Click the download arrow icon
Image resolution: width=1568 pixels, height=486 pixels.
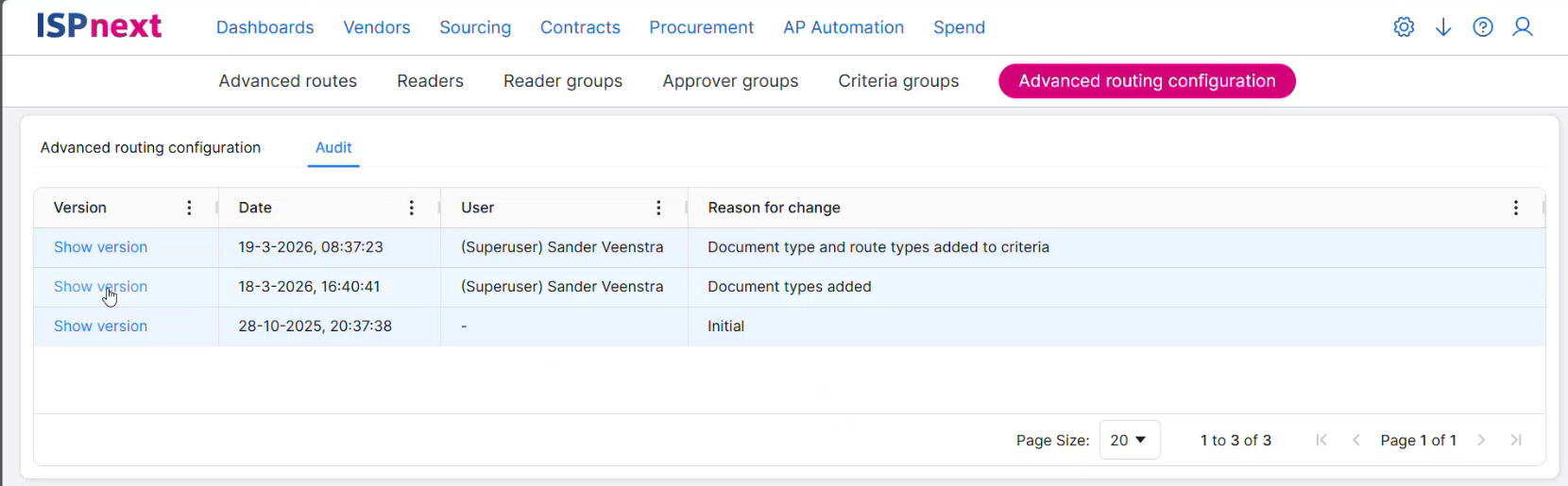tap(1443, 27)
